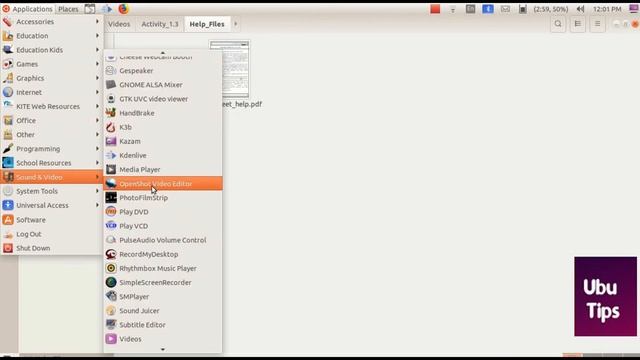Open GTK UVC video viewer
Viewport: 640px width, 360px height.
click(163, 99)
